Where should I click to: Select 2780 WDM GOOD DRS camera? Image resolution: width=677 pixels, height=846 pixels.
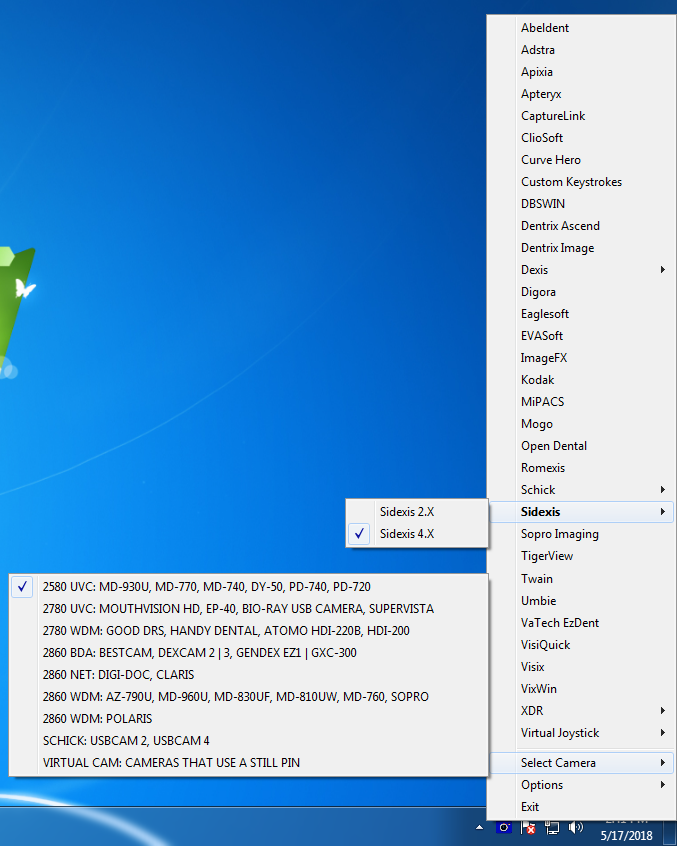[x=248, y=631]
